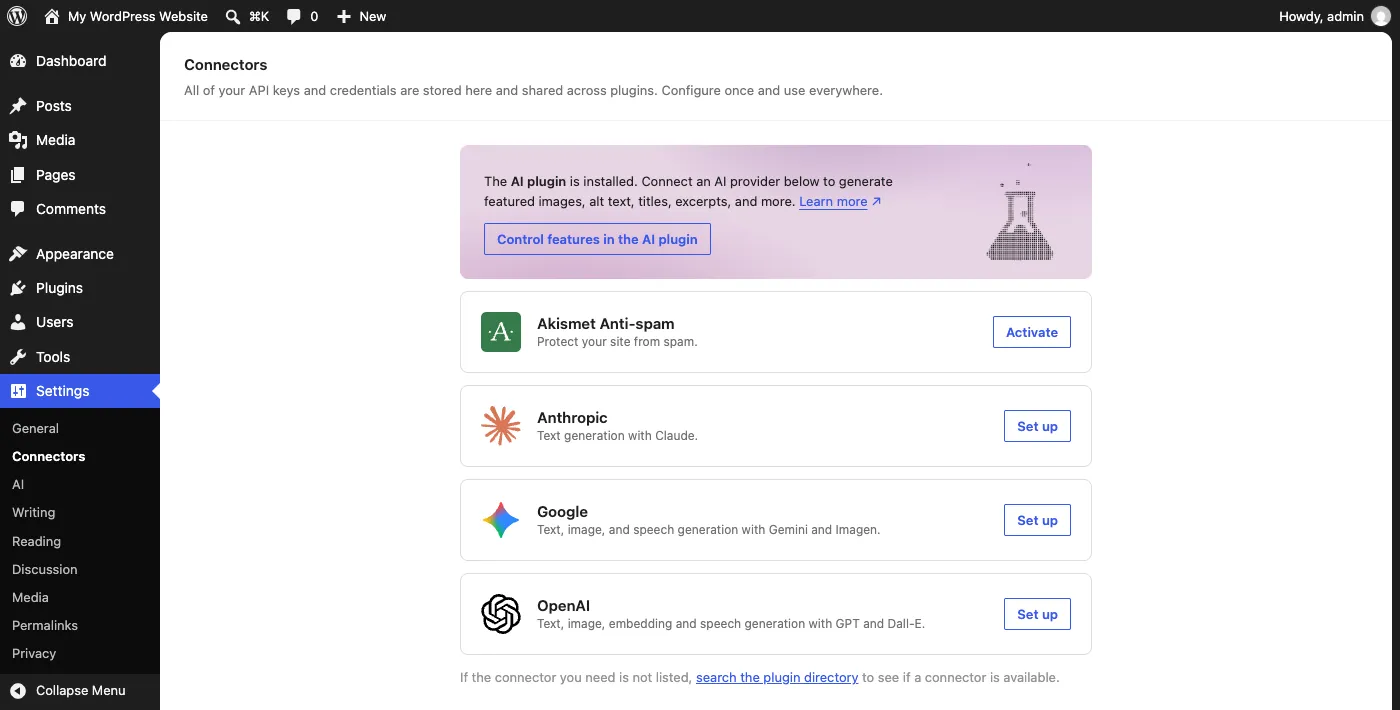Set up the Anthropic connector

(x=1037, y=426)
